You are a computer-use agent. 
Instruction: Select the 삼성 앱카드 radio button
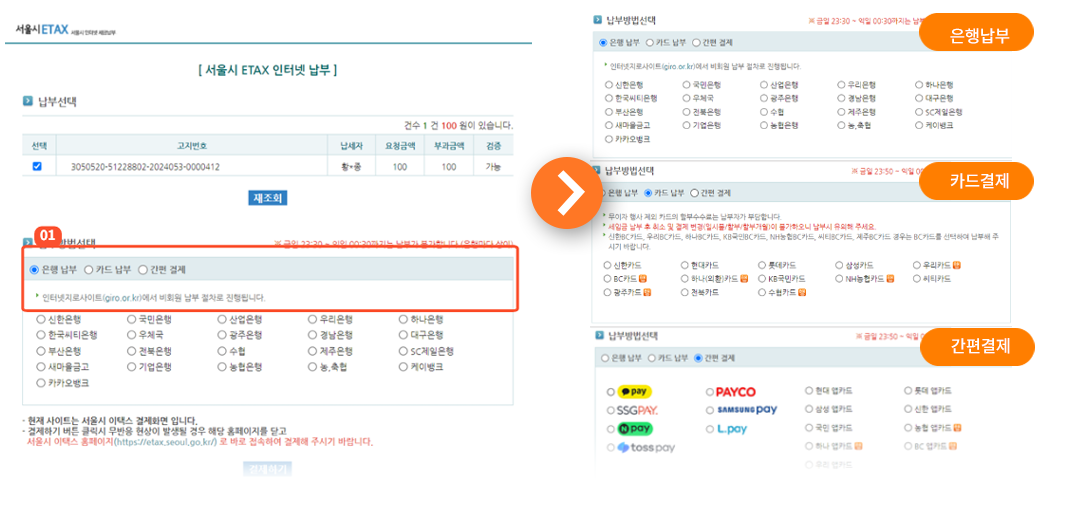(x=809, y=410)
